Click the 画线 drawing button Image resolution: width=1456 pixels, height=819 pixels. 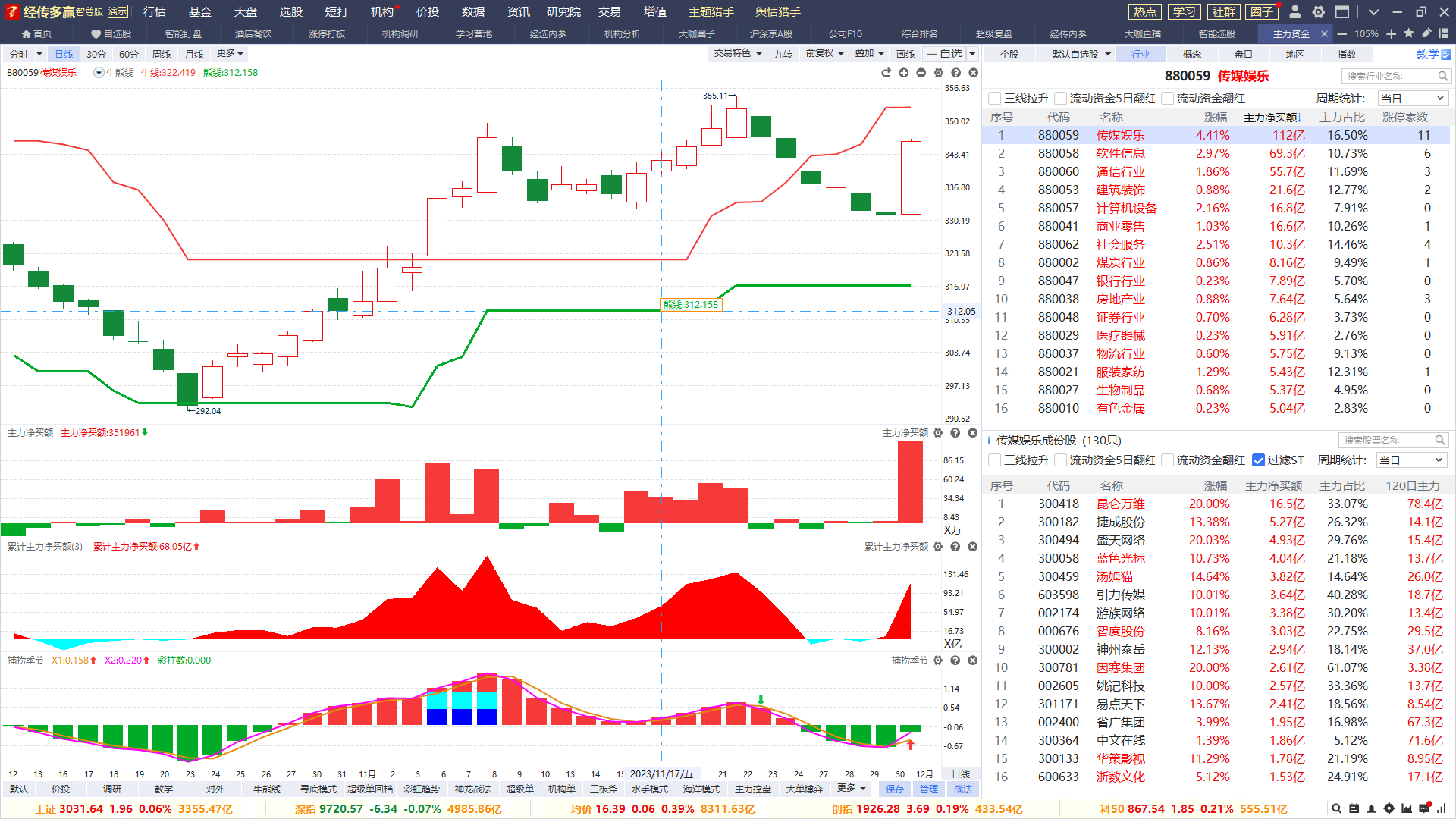click(905, 54)
